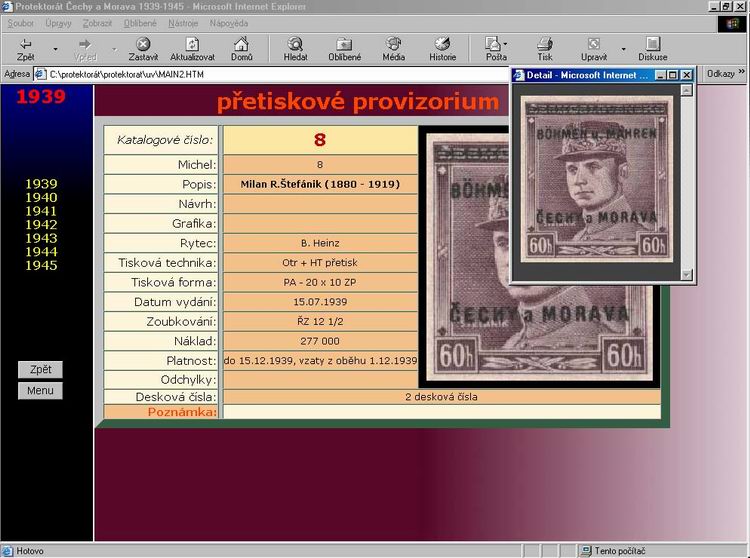Click the Menu button in left sidebar
This screenshot has height=558, width=750.
pyautogui.click(x=40, y=391)
